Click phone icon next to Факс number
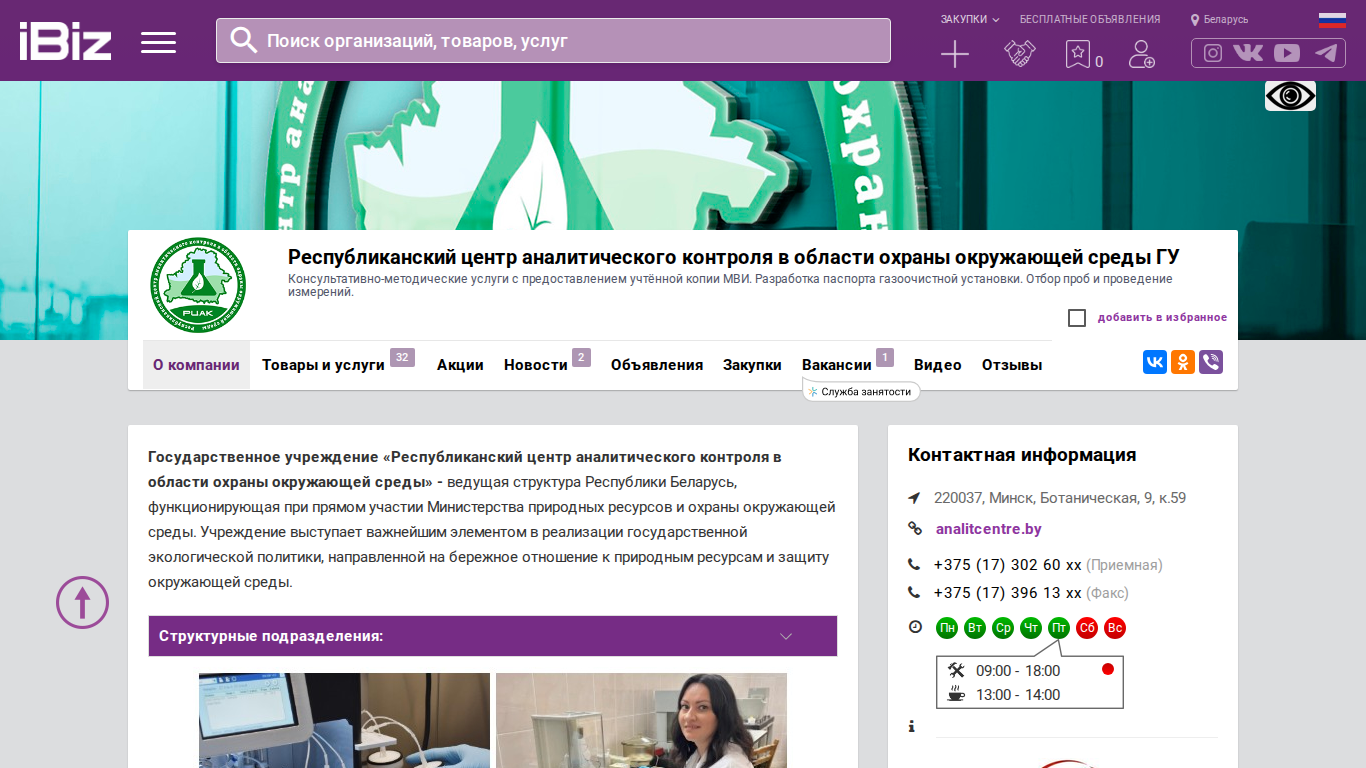The height and width of the screenshot is (768, 1366). [x=914, y=593]
